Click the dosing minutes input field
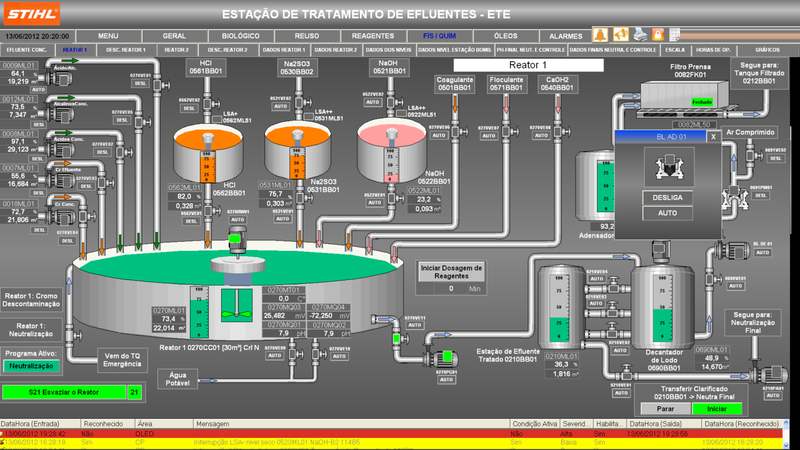Viewport: 800px width, 450px height. (451, 289)
